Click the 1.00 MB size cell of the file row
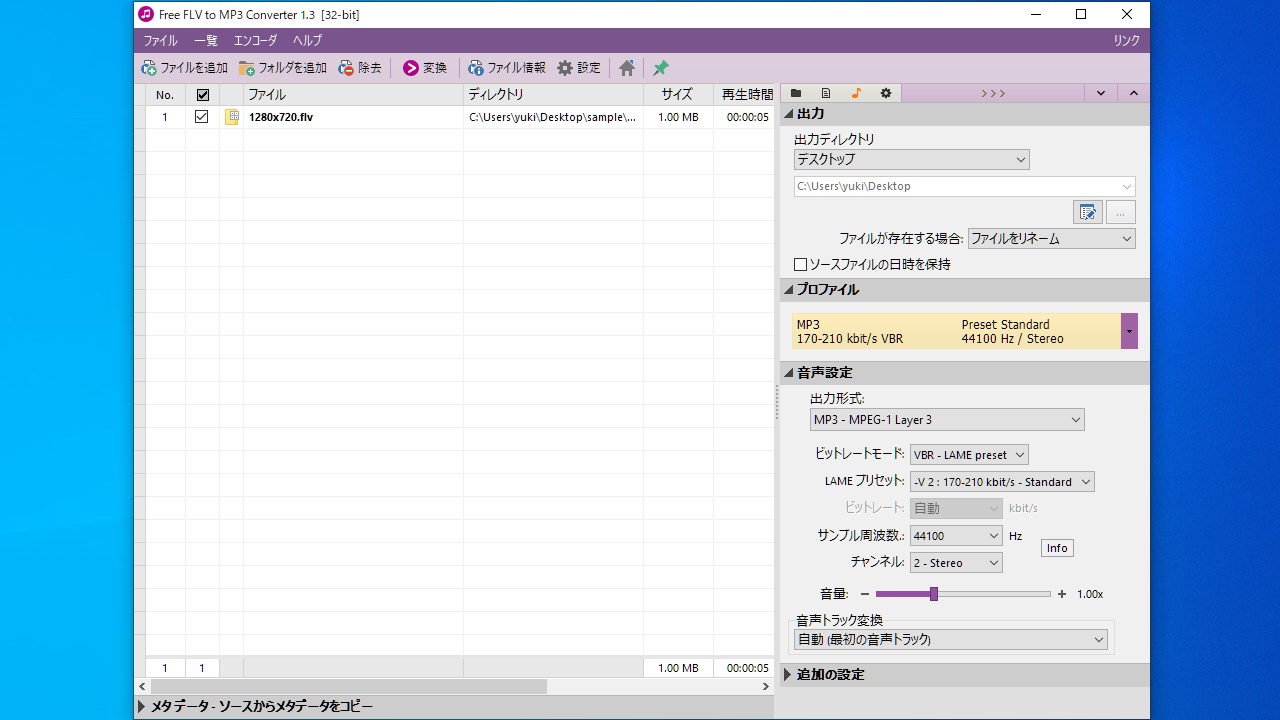 [678, 117]
